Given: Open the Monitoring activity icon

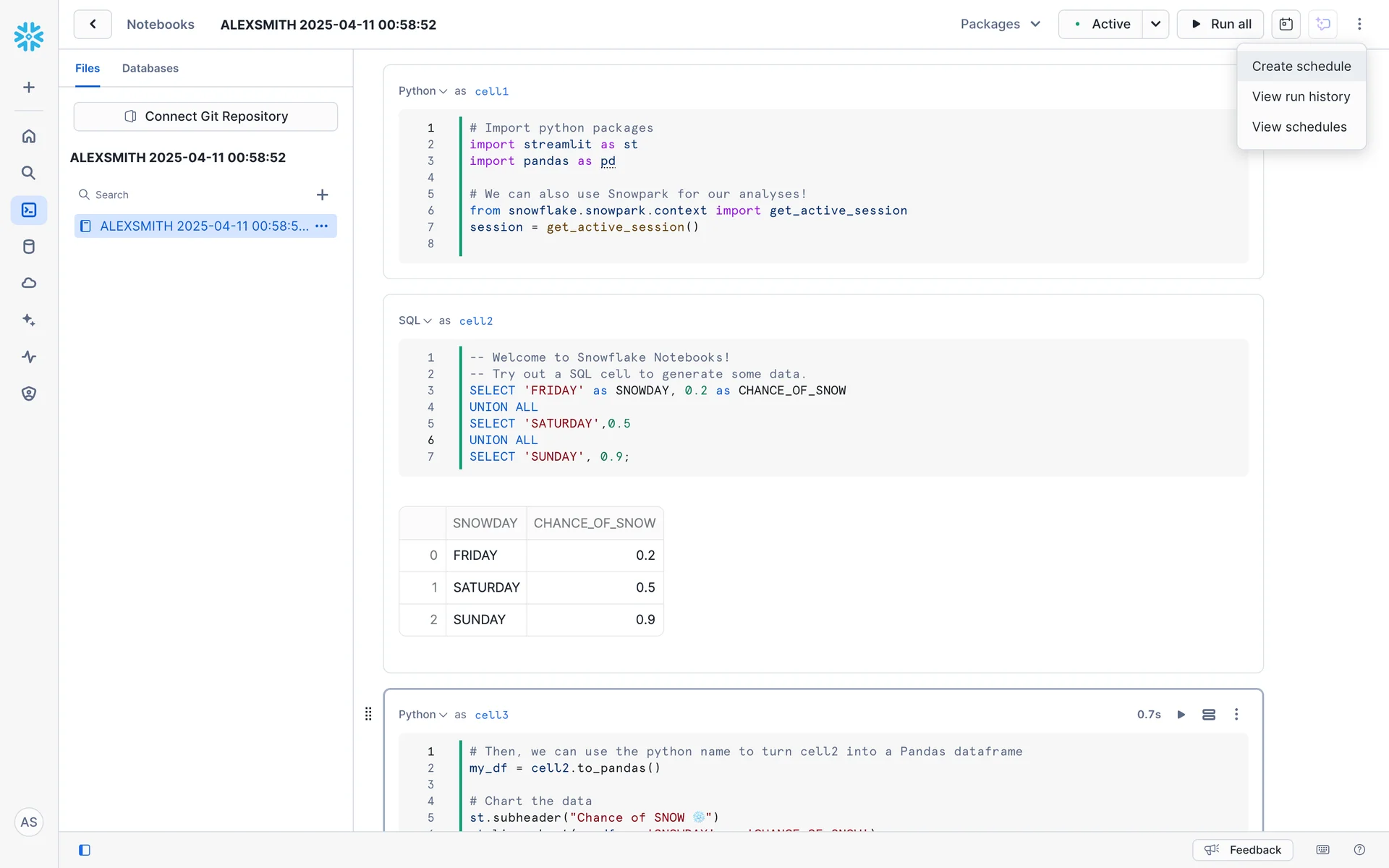Looking at the screenshot, I should point(29,357).
